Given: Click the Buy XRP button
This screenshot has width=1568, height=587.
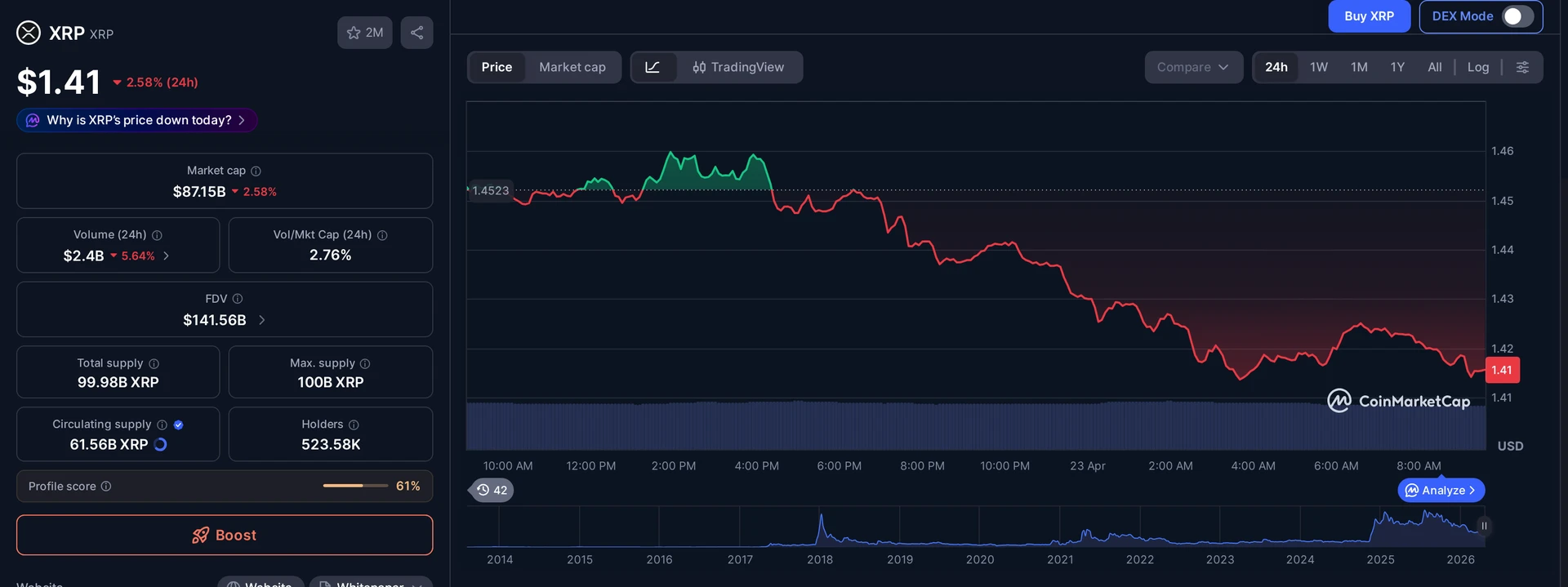Looking at the screenshot, I should [1369, 16].
